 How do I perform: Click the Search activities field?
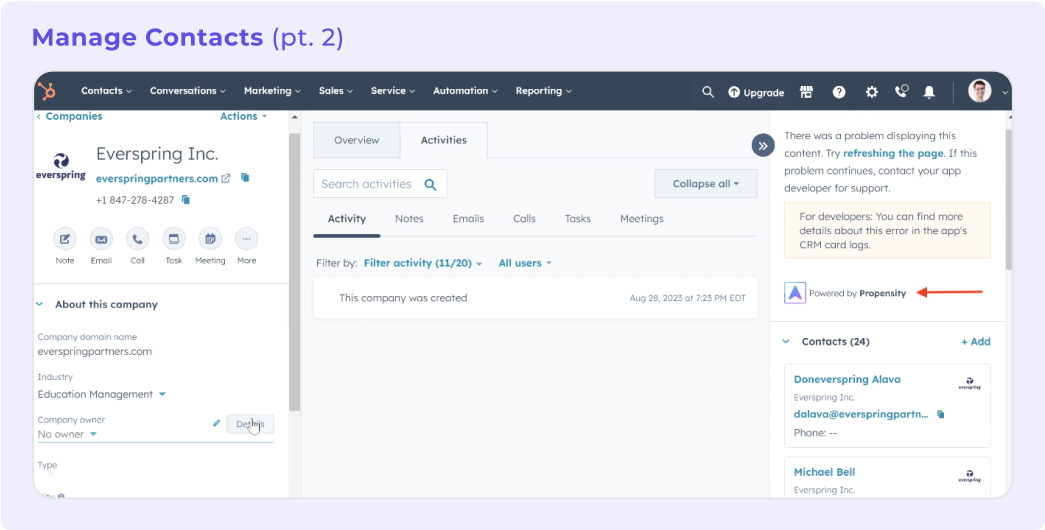coord(381,184)
